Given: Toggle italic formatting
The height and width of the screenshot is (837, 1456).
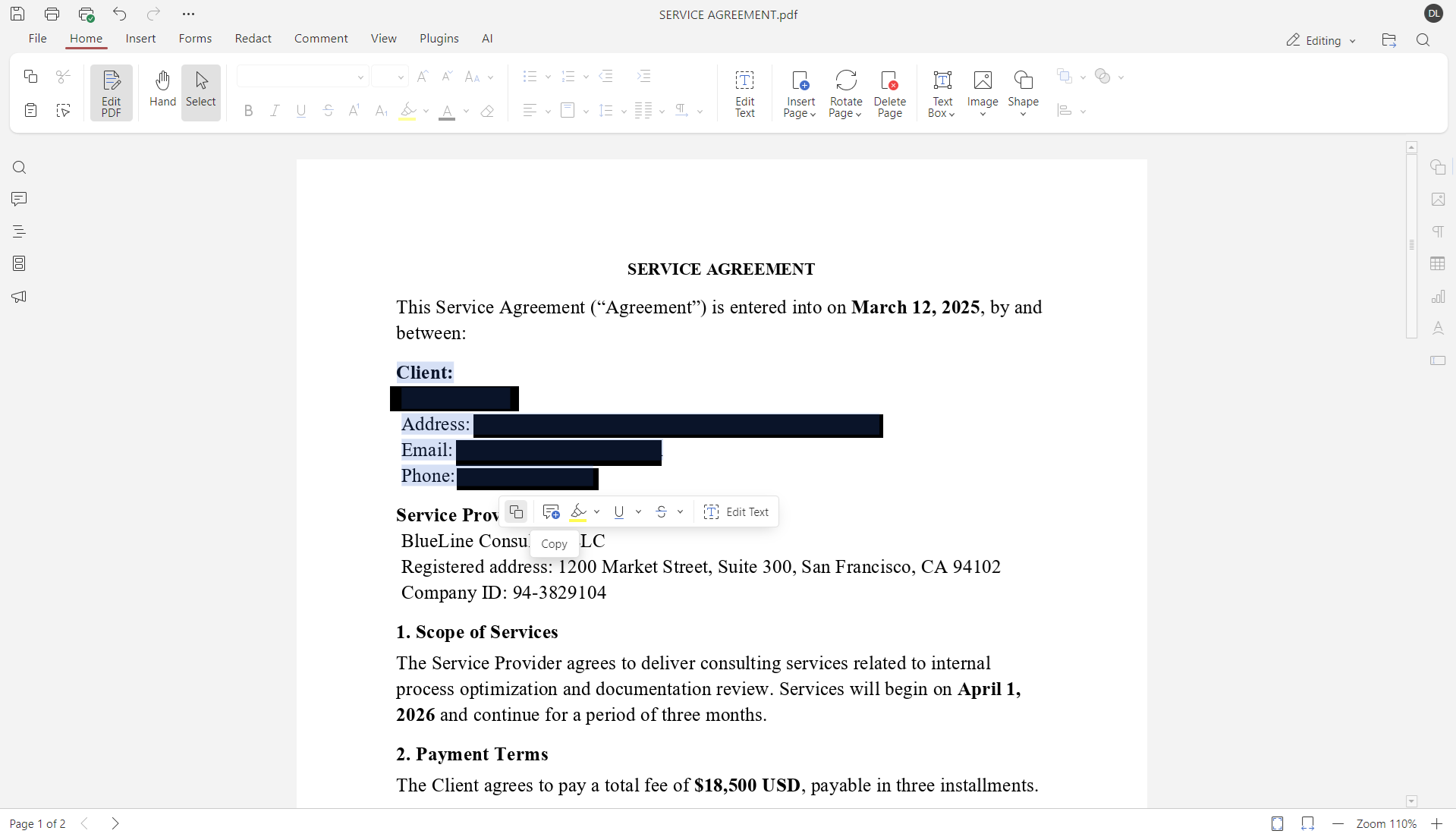Looking at the screenshot, I should point(275,111).
